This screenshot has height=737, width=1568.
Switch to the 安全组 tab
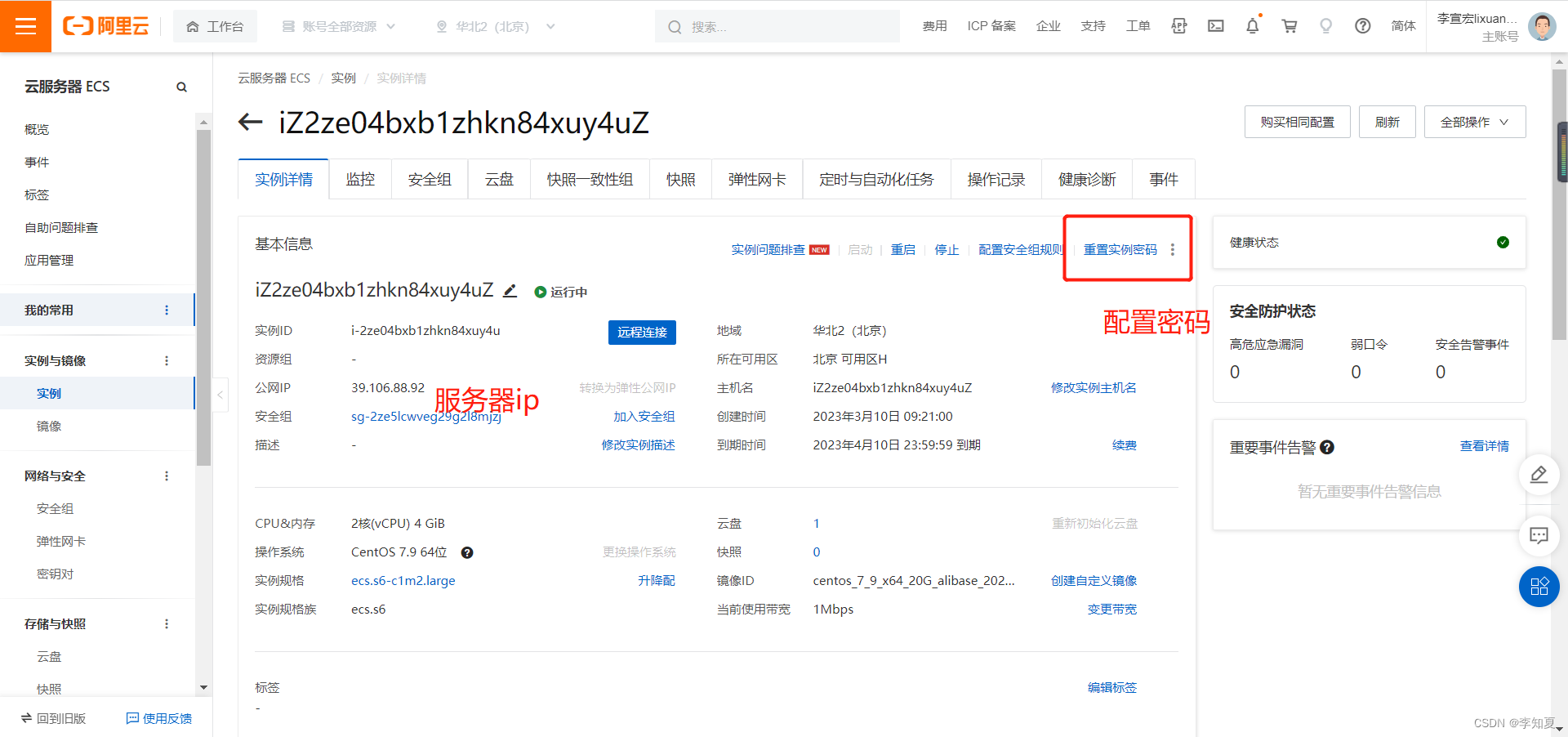430,180
